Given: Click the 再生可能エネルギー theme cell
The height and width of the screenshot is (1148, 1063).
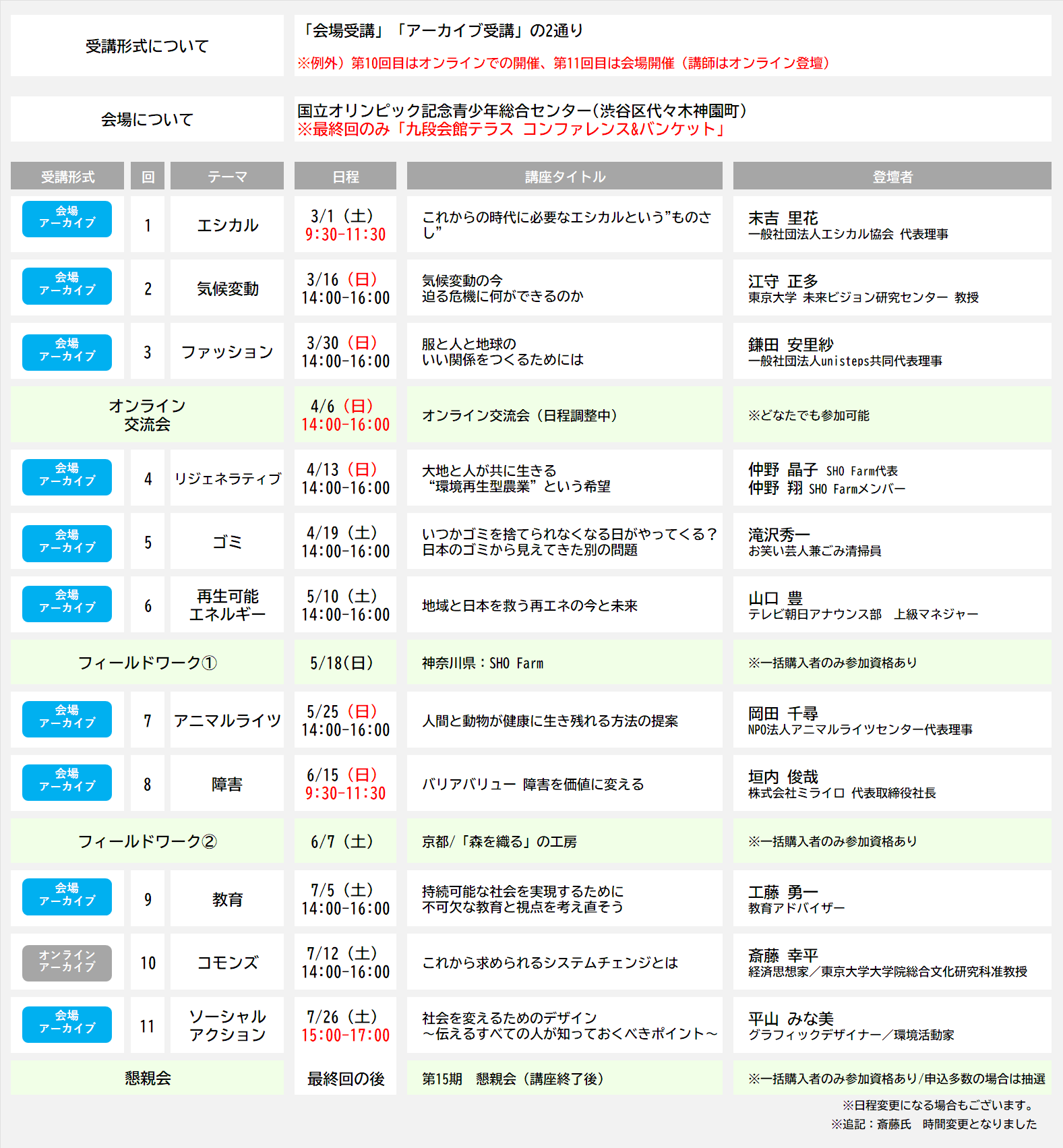Looking at the screenshot, I should click(227, 605).
